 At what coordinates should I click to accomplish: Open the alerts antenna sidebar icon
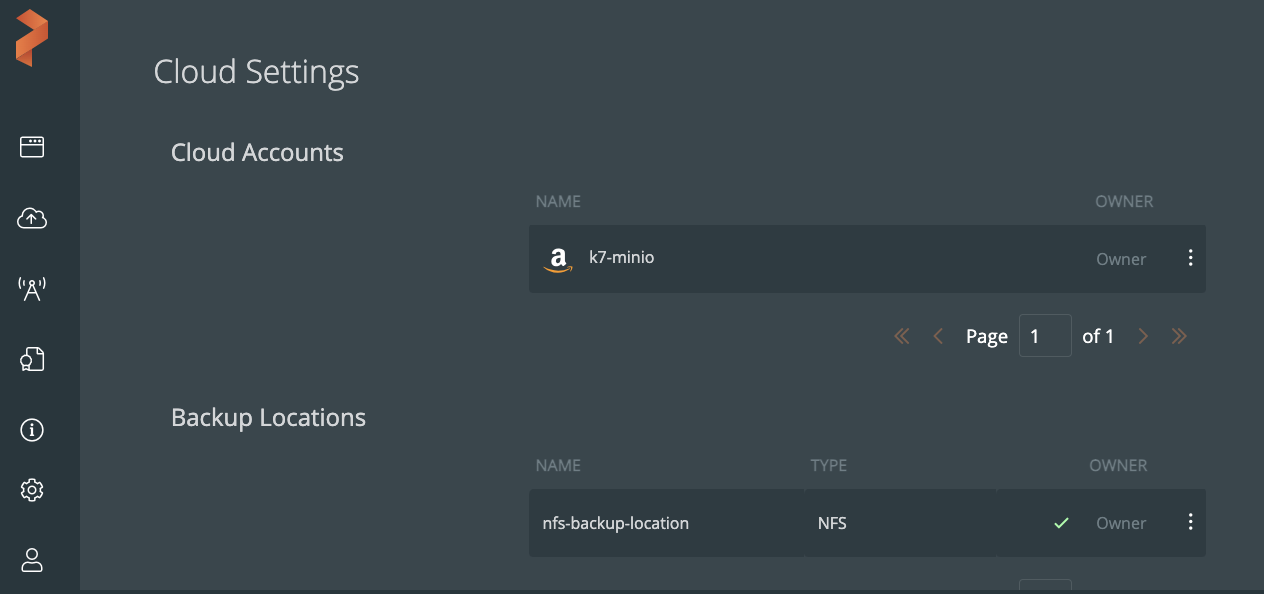[x=32, y=289]
